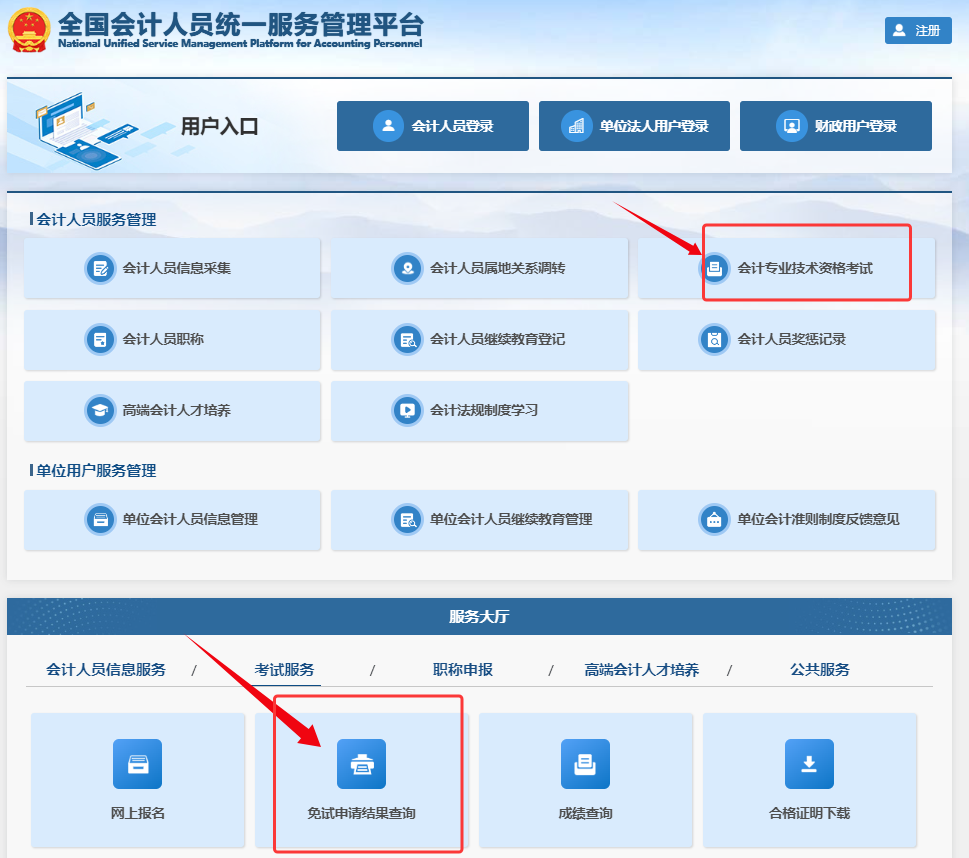Click the 会计人员属地关系调转 location icon
Image resolution: width=969 pixels, height=858 pixels.
coord(407,268)
